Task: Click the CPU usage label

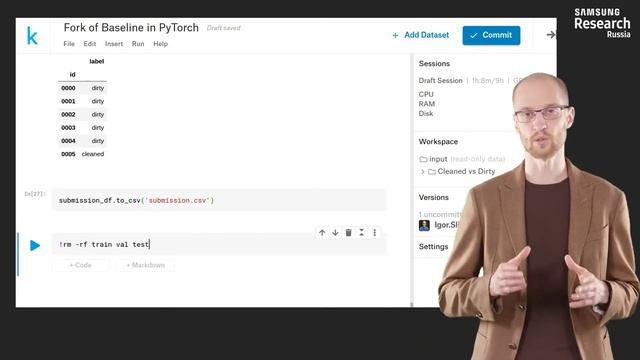Action: click(426, 94)
